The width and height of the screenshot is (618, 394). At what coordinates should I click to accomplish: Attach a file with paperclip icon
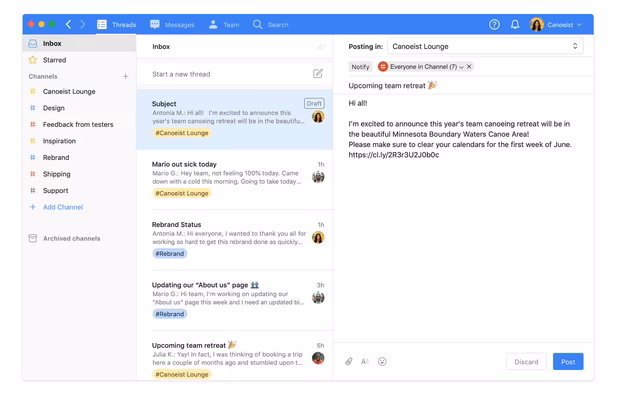pyautogui.click(x=348, y=362)
